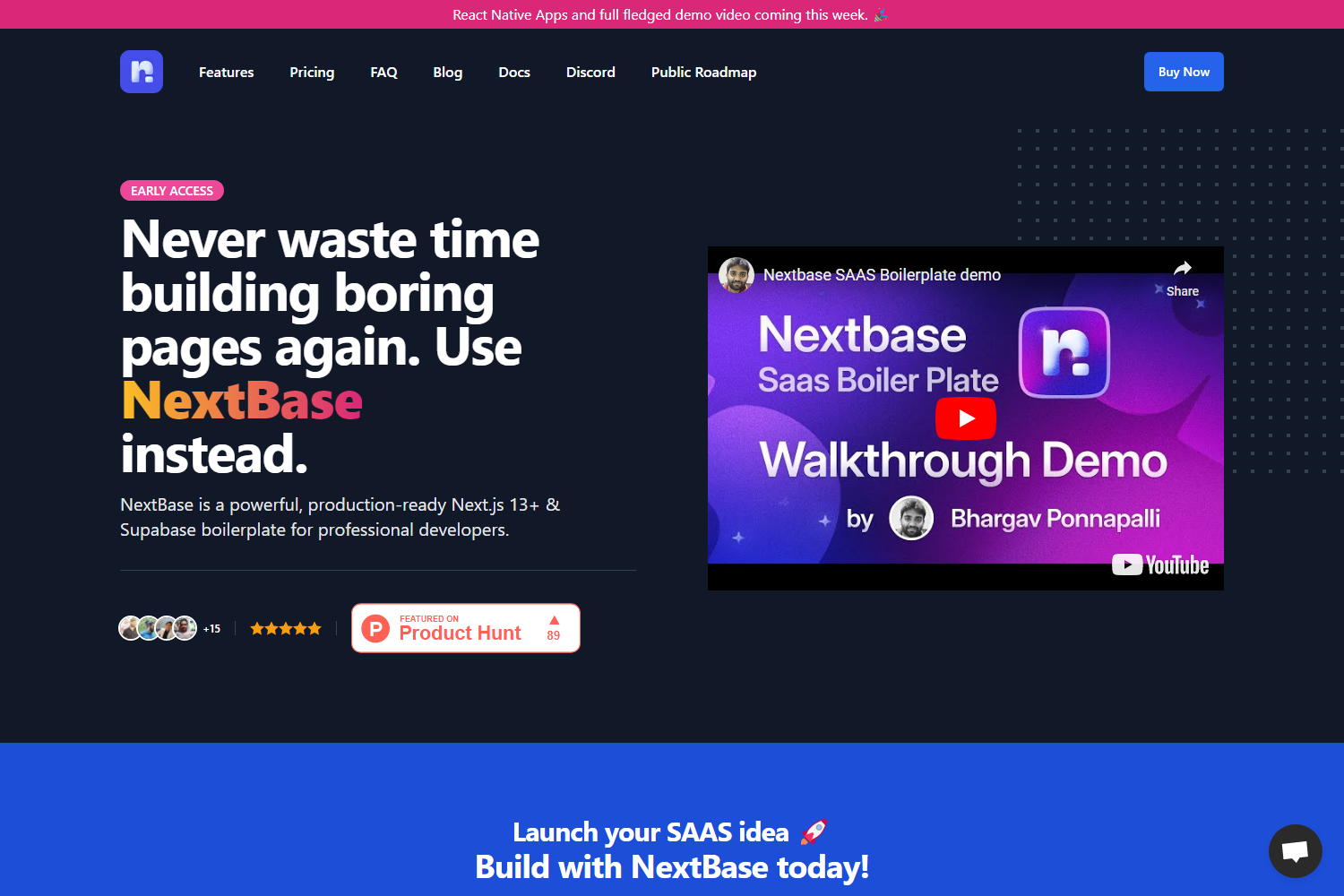Open the Pricing page from the navbar

(x=312, y=72)
